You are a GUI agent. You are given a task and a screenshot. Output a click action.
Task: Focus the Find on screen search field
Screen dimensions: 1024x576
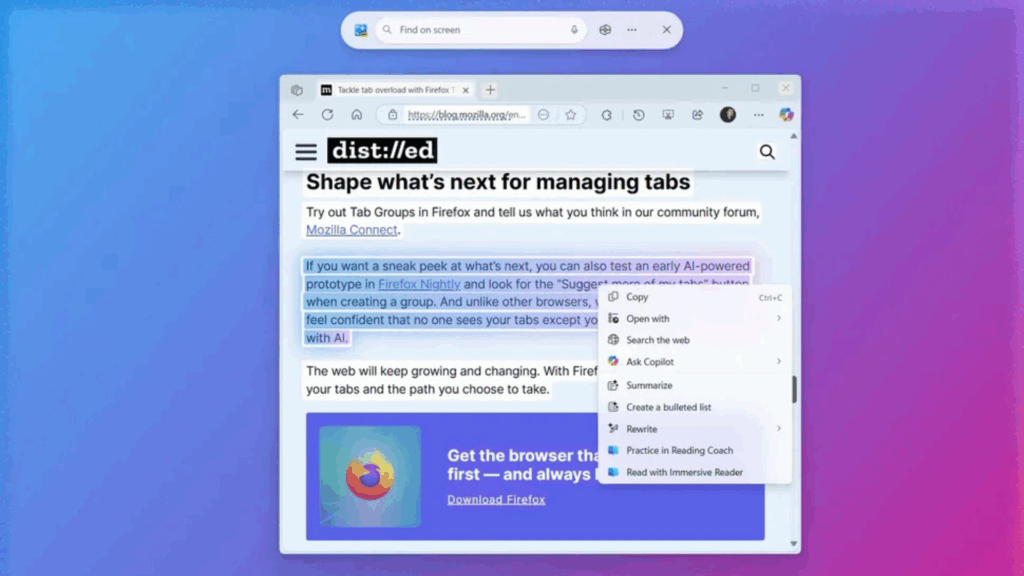tap(481, 30)
